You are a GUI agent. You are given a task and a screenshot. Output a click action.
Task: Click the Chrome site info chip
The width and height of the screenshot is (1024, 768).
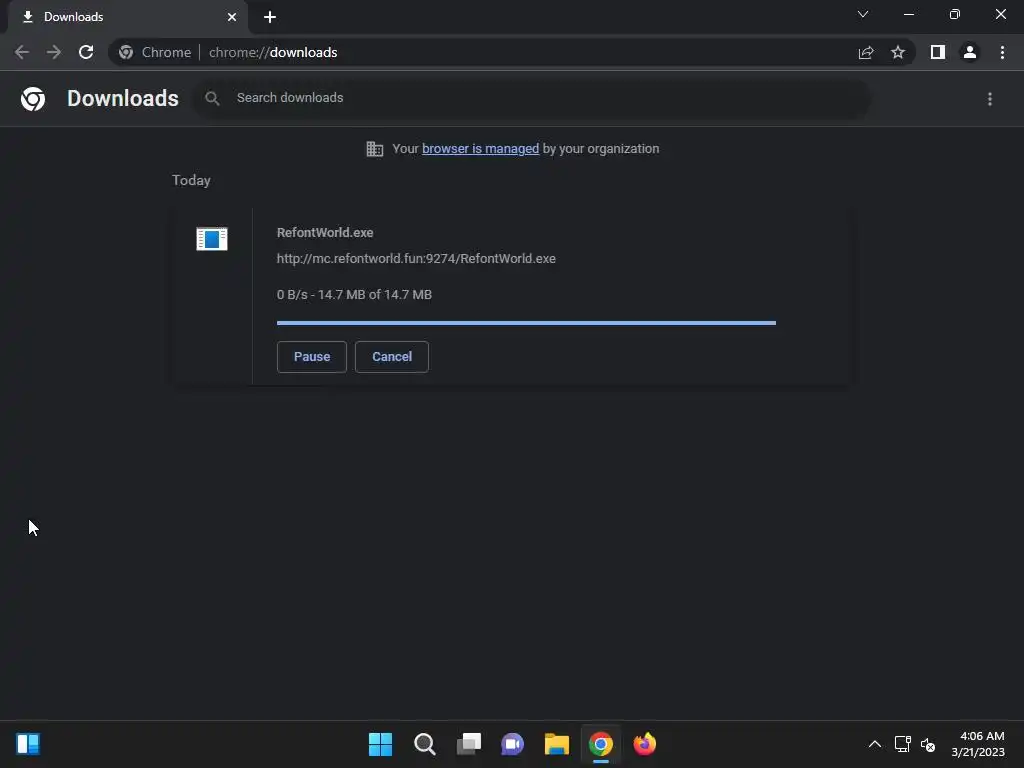click(x=155, y=52)
